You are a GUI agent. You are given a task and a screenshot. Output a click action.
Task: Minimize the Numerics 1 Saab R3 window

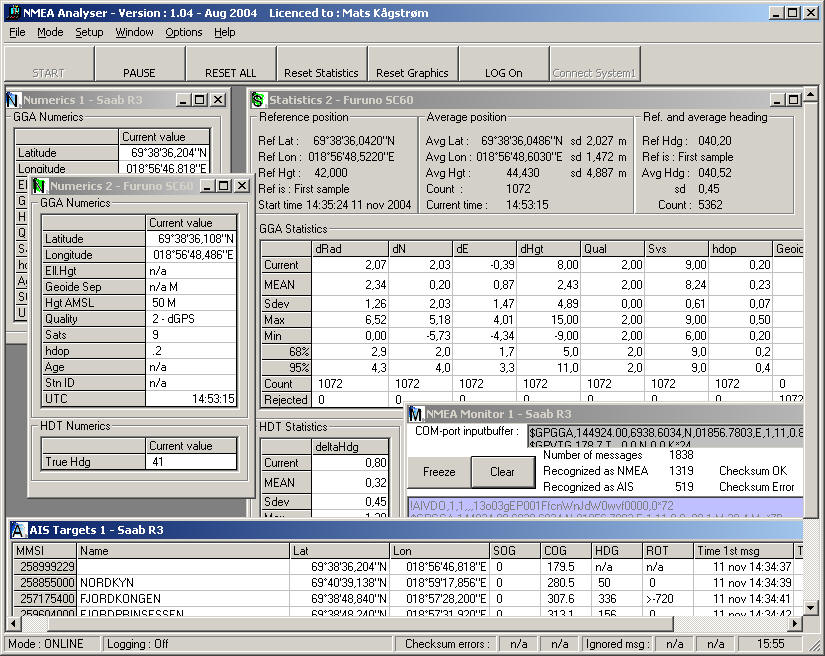click(x=184, y=100)
